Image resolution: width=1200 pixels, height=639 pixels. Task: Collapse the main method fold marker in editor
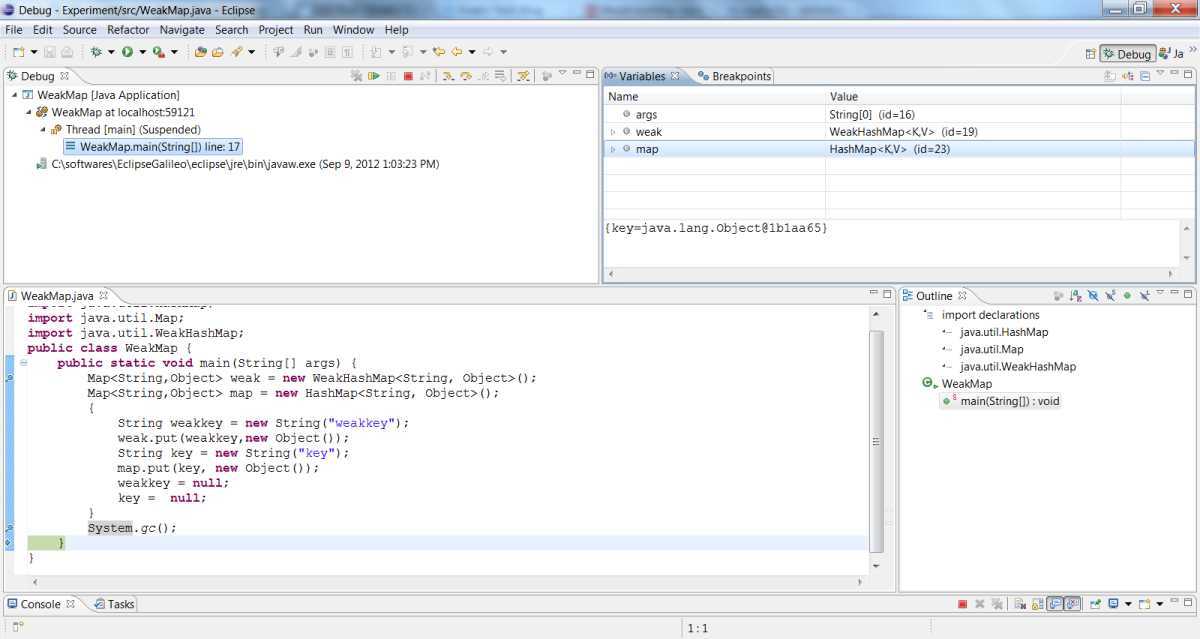(x=23, y=363)
